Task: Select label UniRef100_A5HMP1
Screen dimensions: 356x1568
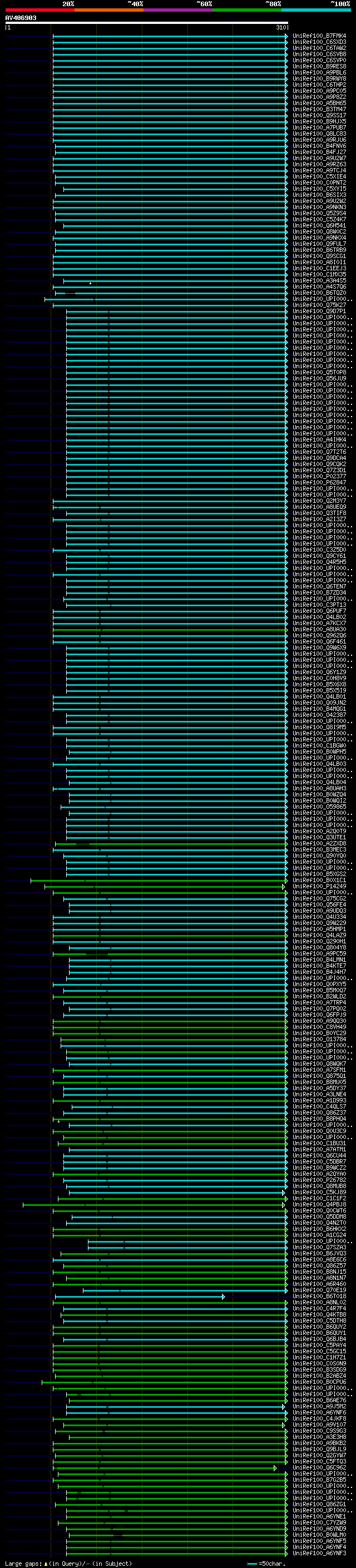Action: [x=319, y=929]
